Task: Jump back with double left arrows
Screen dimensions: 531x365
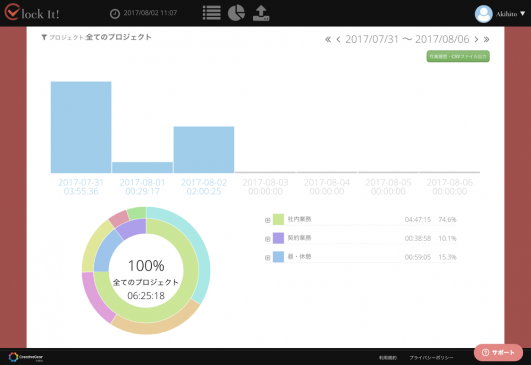Action: coord(328,40)
